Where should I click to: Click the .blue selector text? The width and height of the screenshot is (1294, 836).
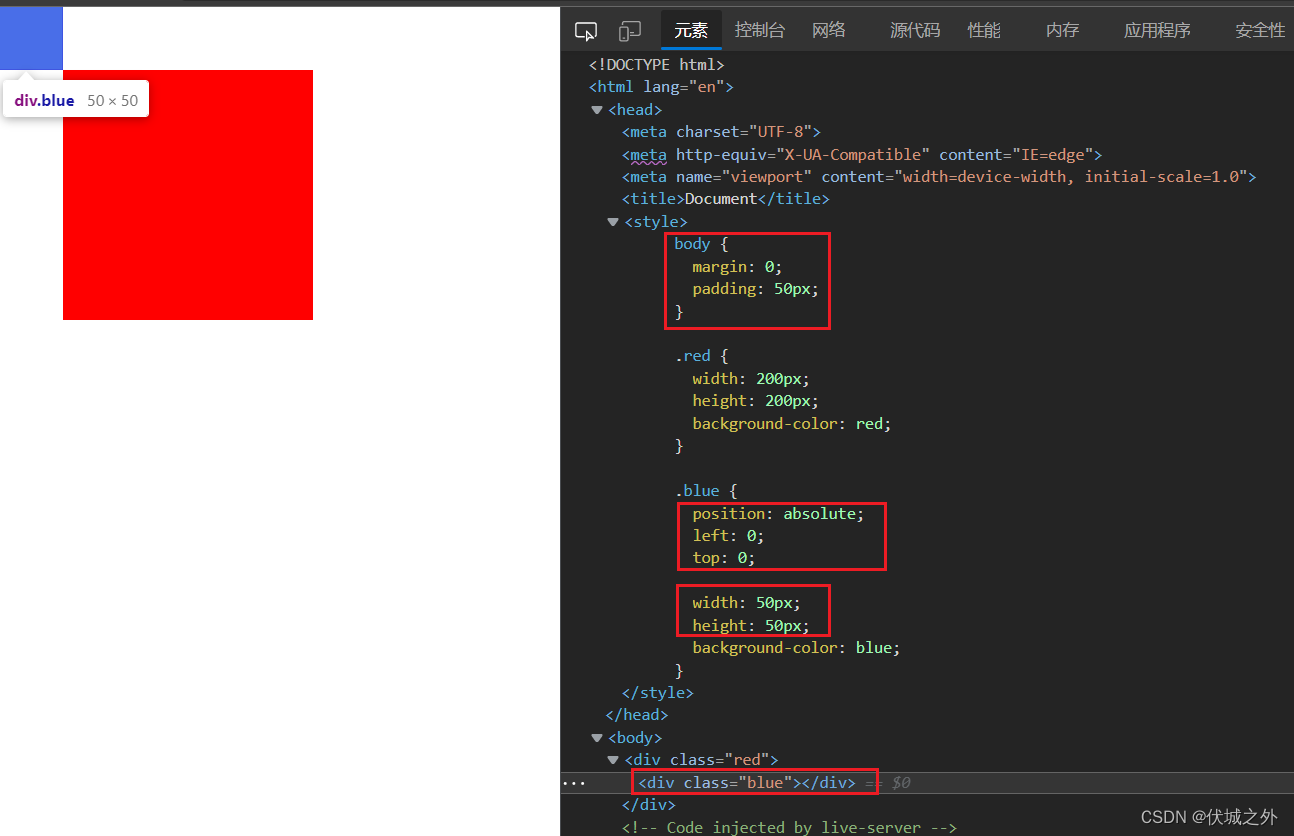[x=697, y=491]
